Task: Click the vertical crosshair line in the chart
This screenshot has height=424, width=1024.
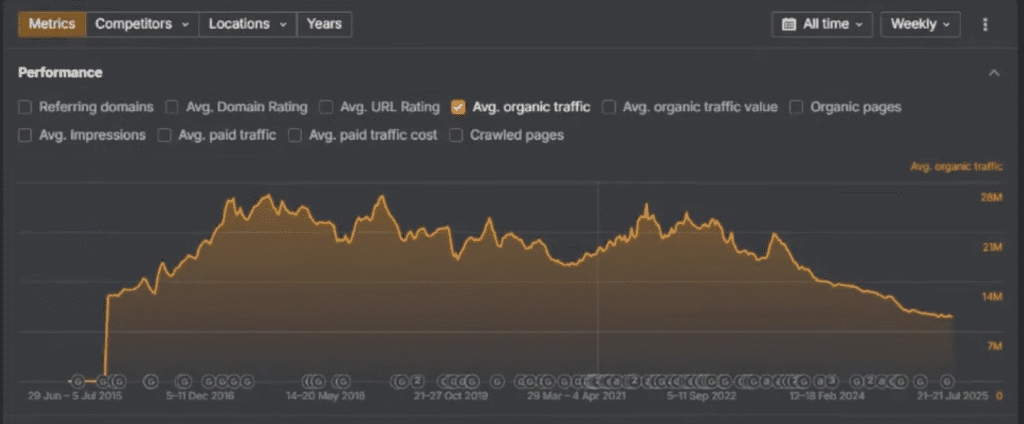Action: (x=598, y=280)
